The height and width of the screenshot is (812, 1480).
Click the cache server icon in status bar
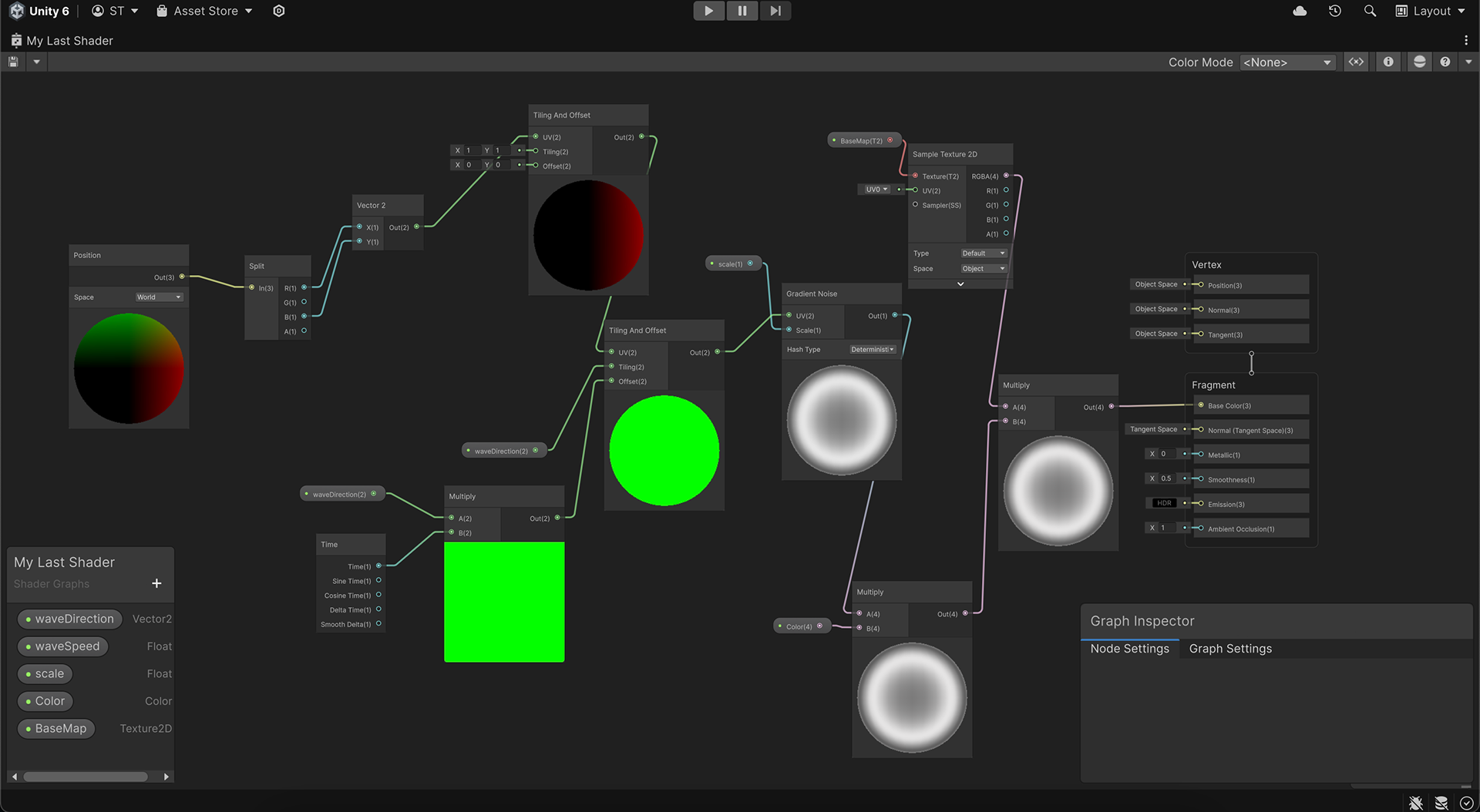pyautogui.click(x=1441, y=803)
